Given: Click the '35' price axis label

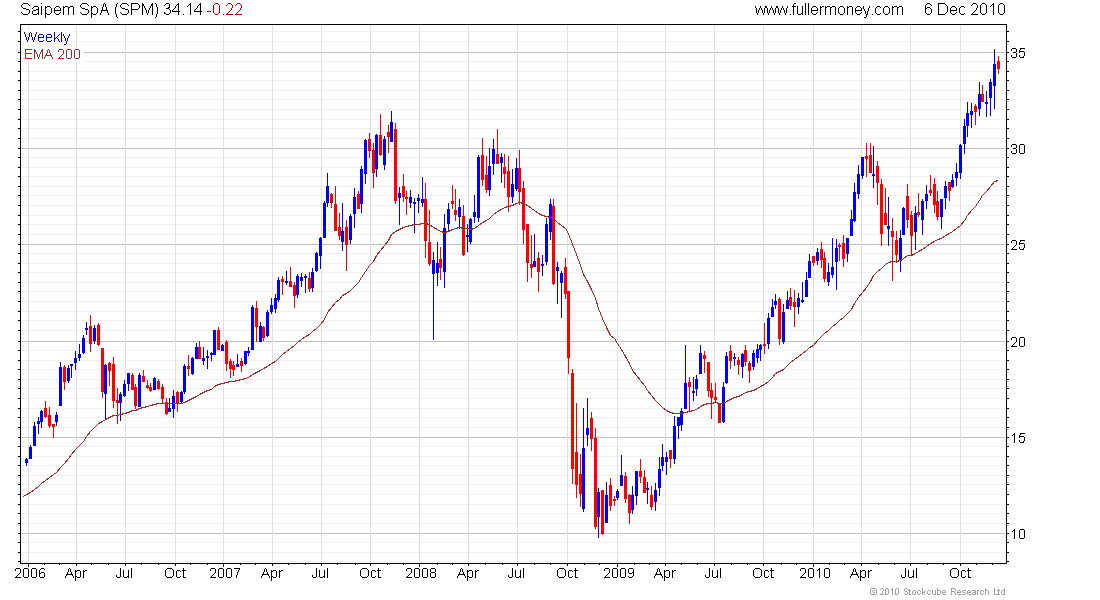Looking at the screenshot, I should (1018, 53).
